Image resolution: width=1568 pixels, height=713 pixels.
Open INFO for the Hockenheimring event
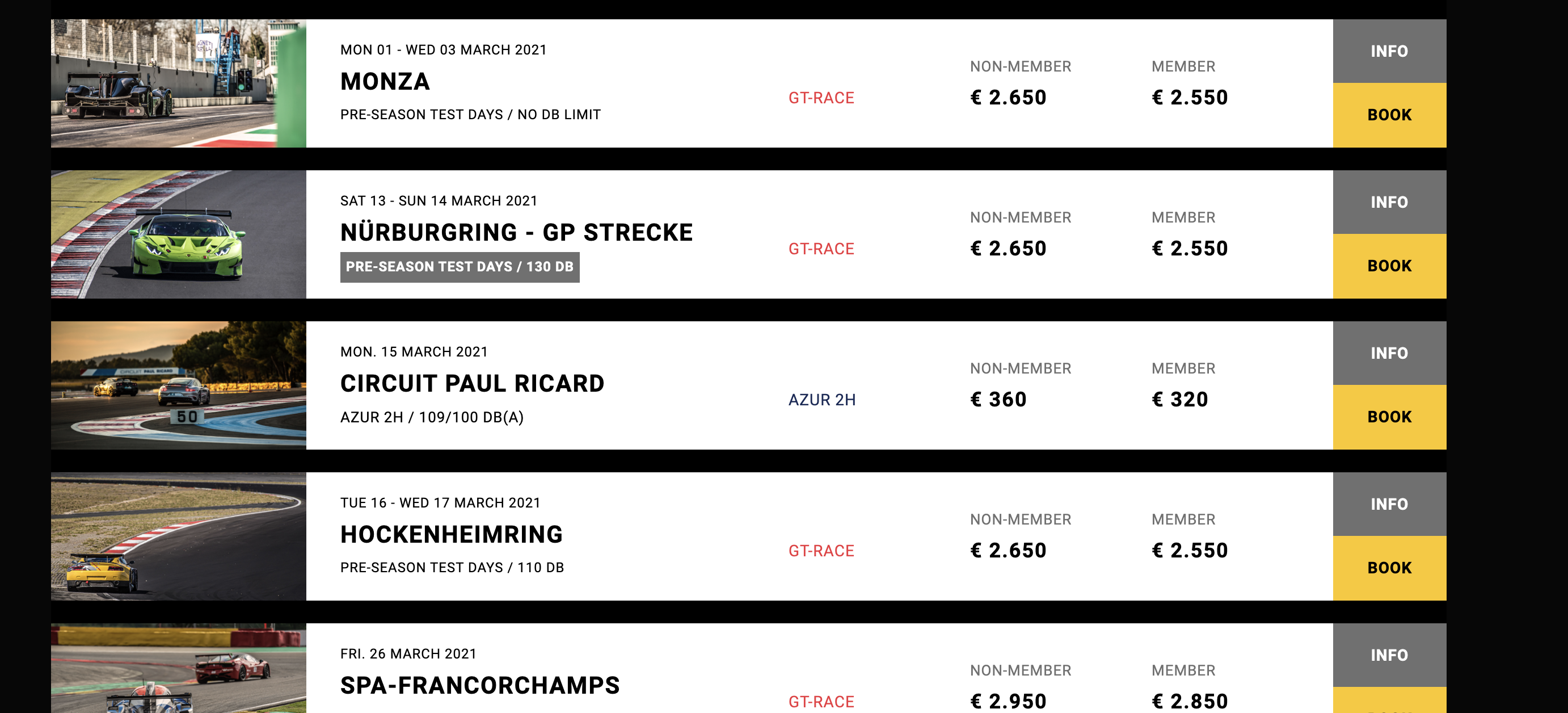1389,504
